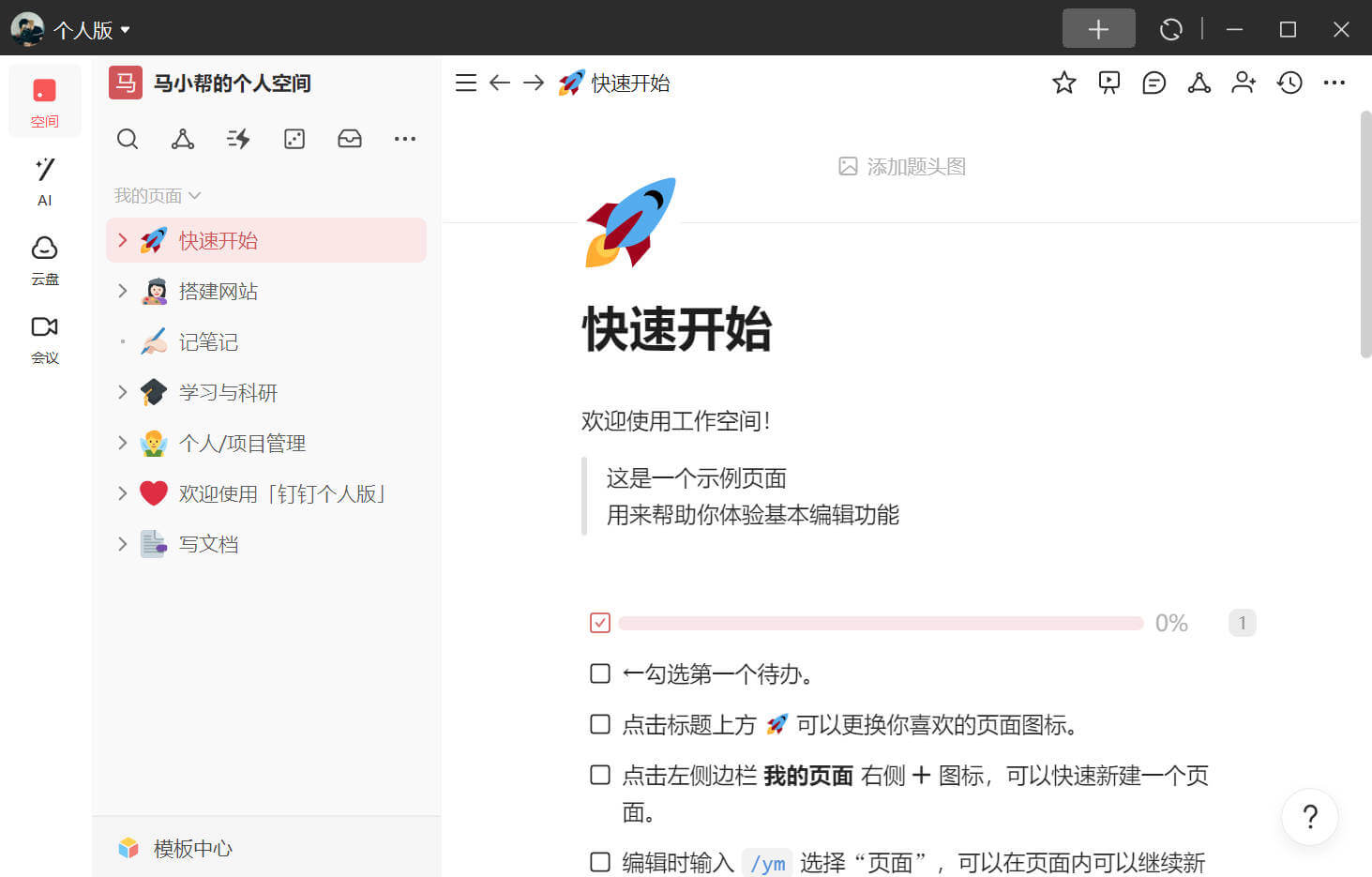Start presentation mode icon
1372x877 pixels.
(1109, 83)
